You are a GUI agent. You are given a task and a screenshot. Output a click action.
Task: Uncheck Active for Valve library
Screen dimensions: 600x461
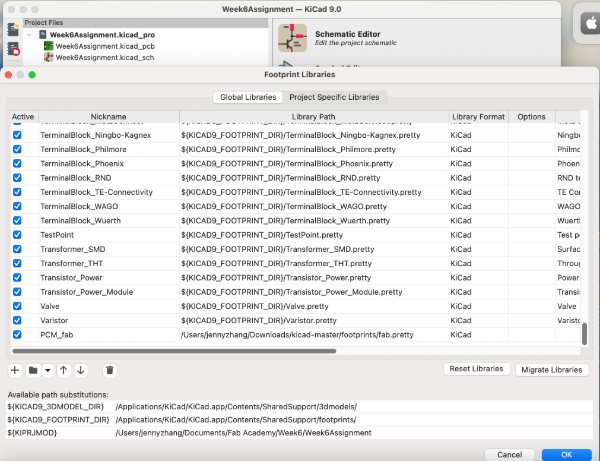(17, 306)
